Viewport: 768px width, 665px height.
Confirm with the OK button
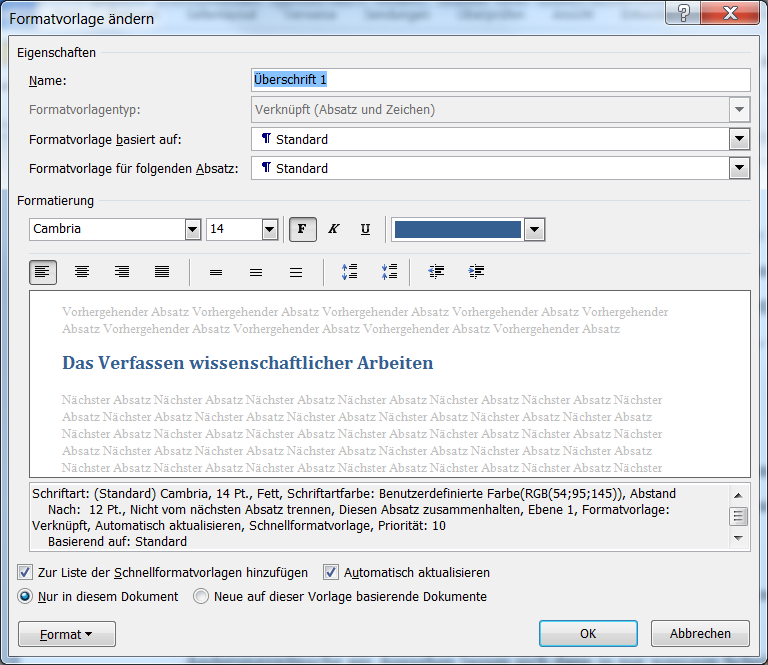point(588,634)
